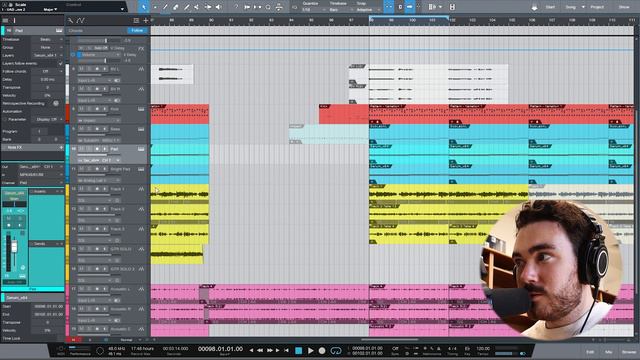Click the question mark help icon
The width and height of the screenshot is (640, 360).
(x=236, y=7)
